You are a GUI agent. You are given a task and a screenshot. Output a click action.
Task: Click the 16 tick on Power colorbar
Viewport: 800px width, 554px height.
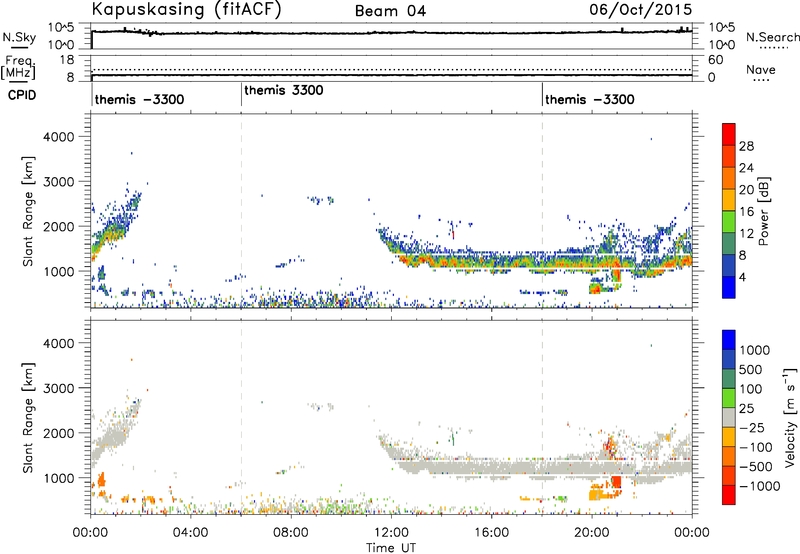click(746, 212)
